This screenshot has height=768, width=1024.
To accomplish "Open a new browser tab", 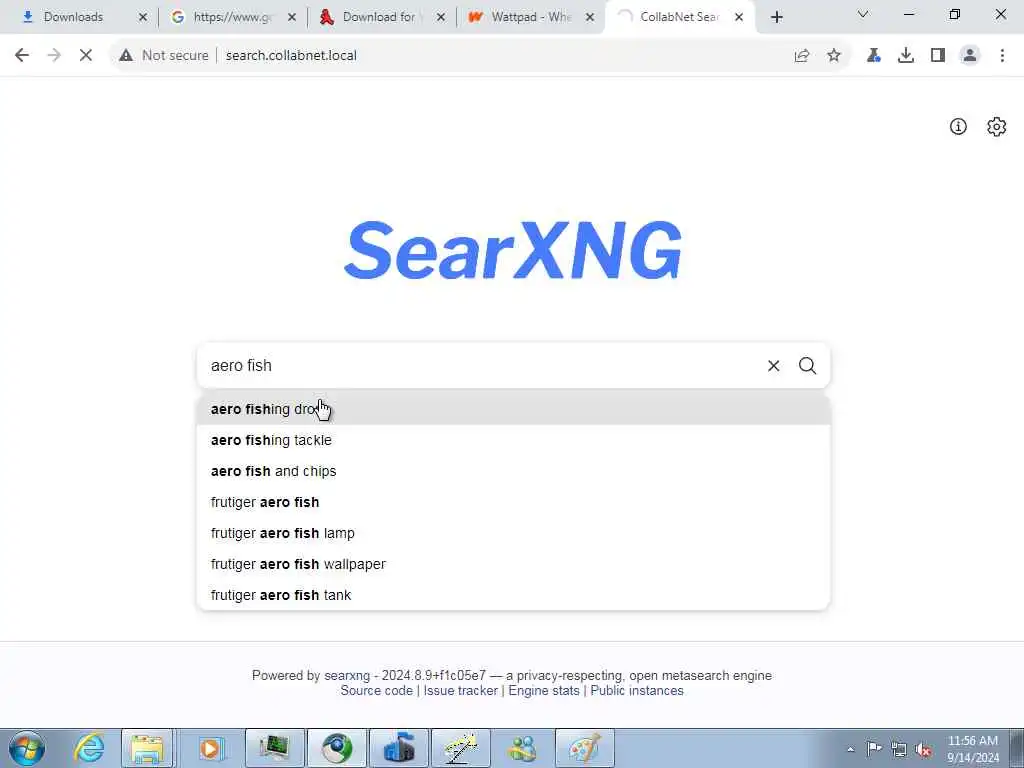I will (776, 18).
